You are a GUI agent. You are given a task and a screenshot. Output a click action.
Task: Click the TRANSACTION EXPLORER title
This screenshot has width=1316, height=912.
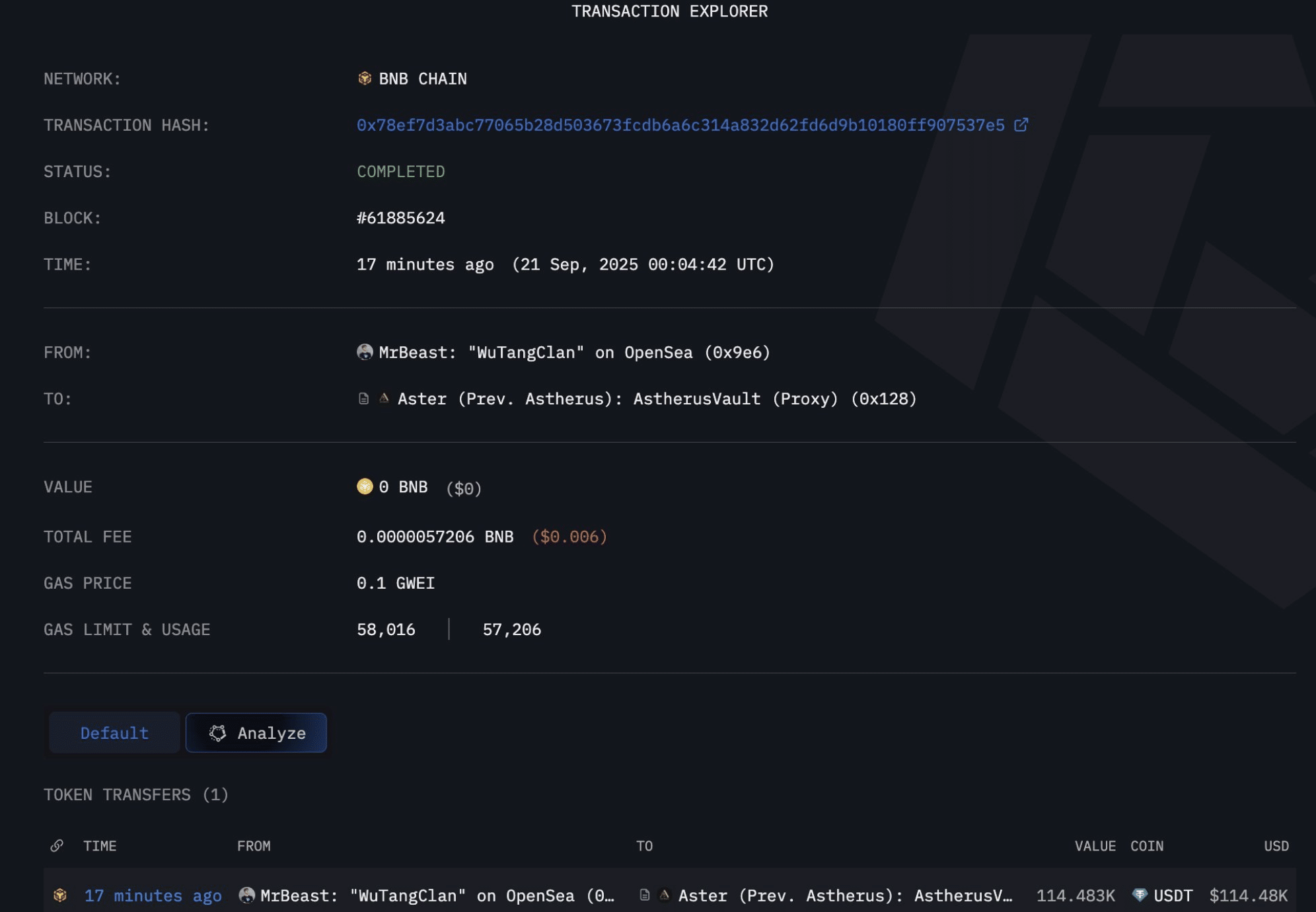tap(670, 11)
